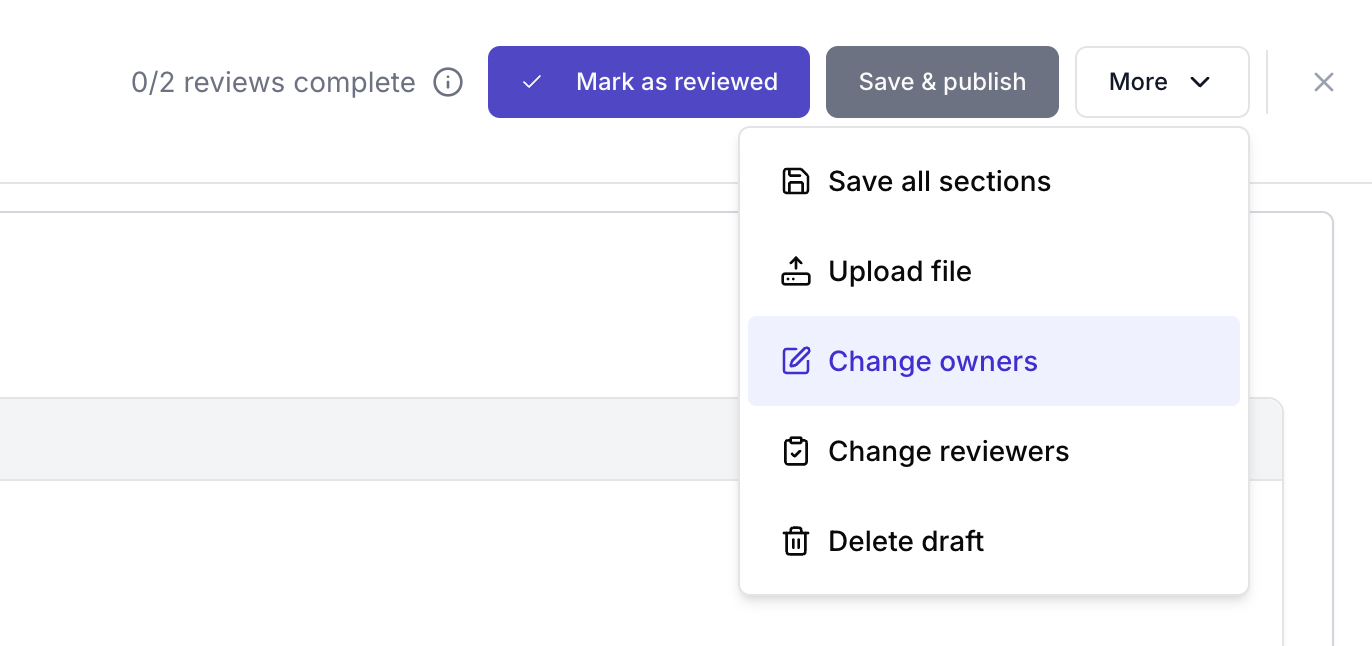The height and width of the screenshot is (646, 1372).
Task: Open Change reviewers menu option
Action: pyautogui.click(x=994, y=451)
